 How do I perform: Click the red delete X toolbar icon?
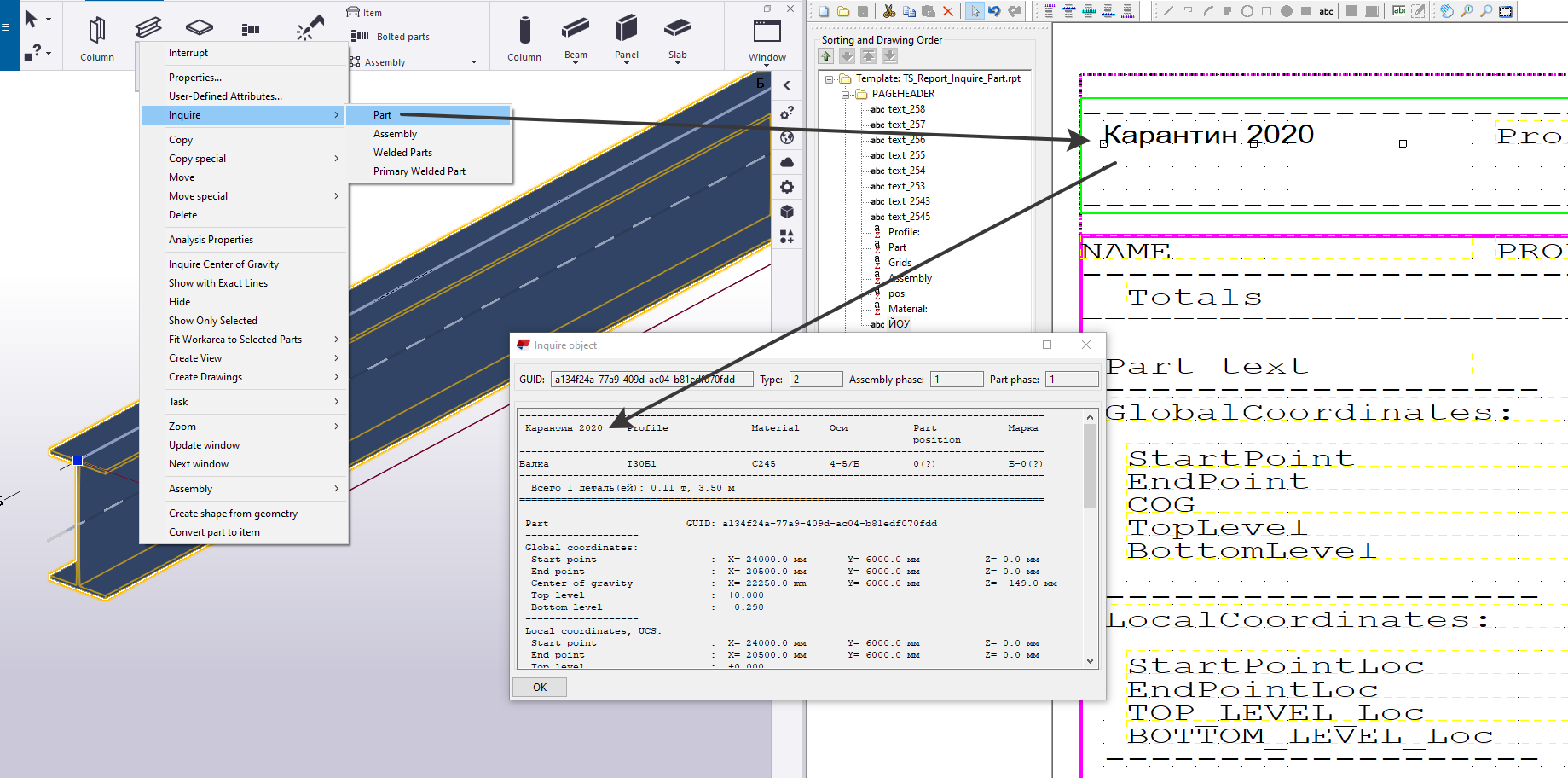pyautogui.click(x=948, y=11)
